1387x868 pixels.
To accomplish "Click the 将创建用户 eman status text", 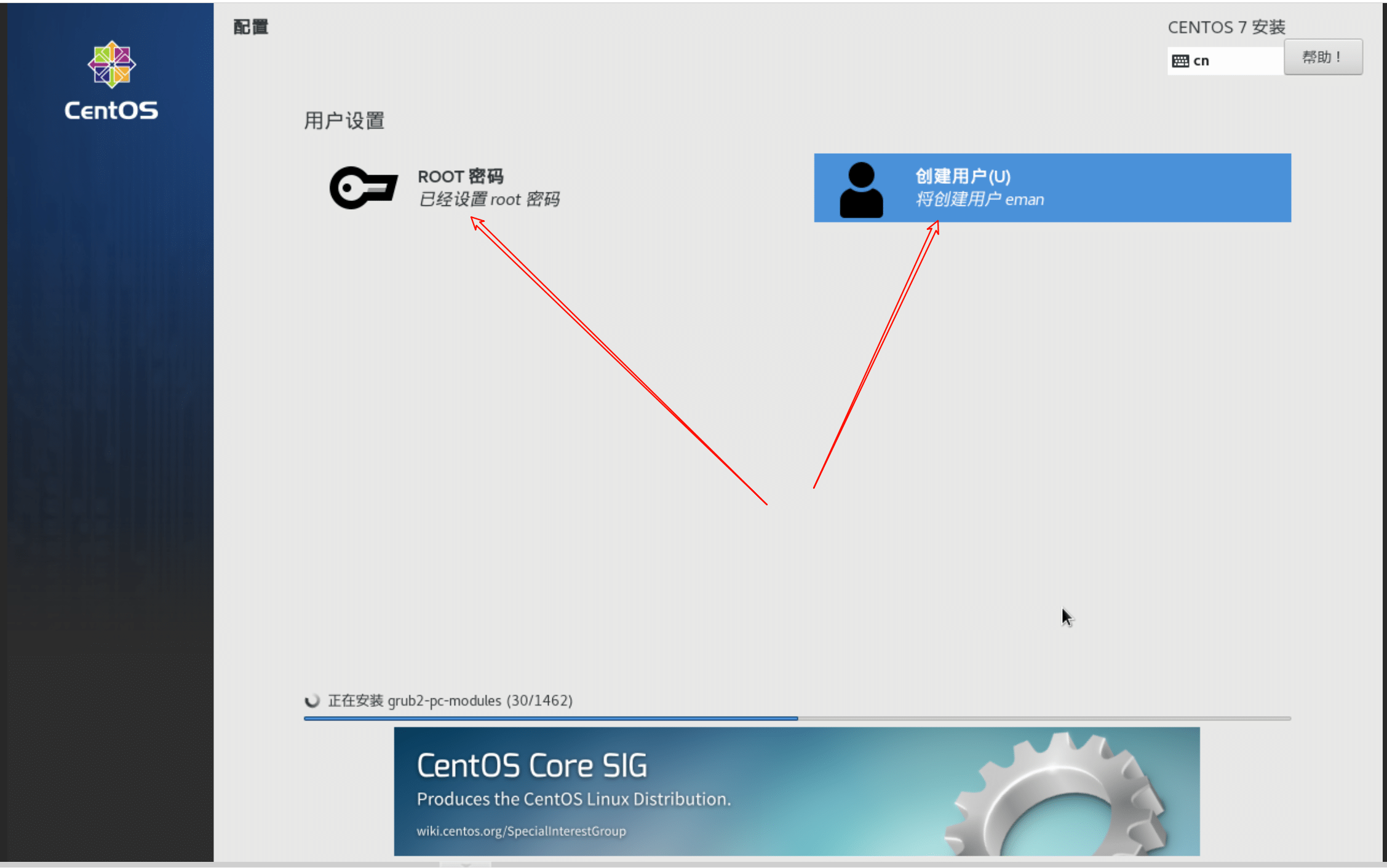I will (980, 199).
